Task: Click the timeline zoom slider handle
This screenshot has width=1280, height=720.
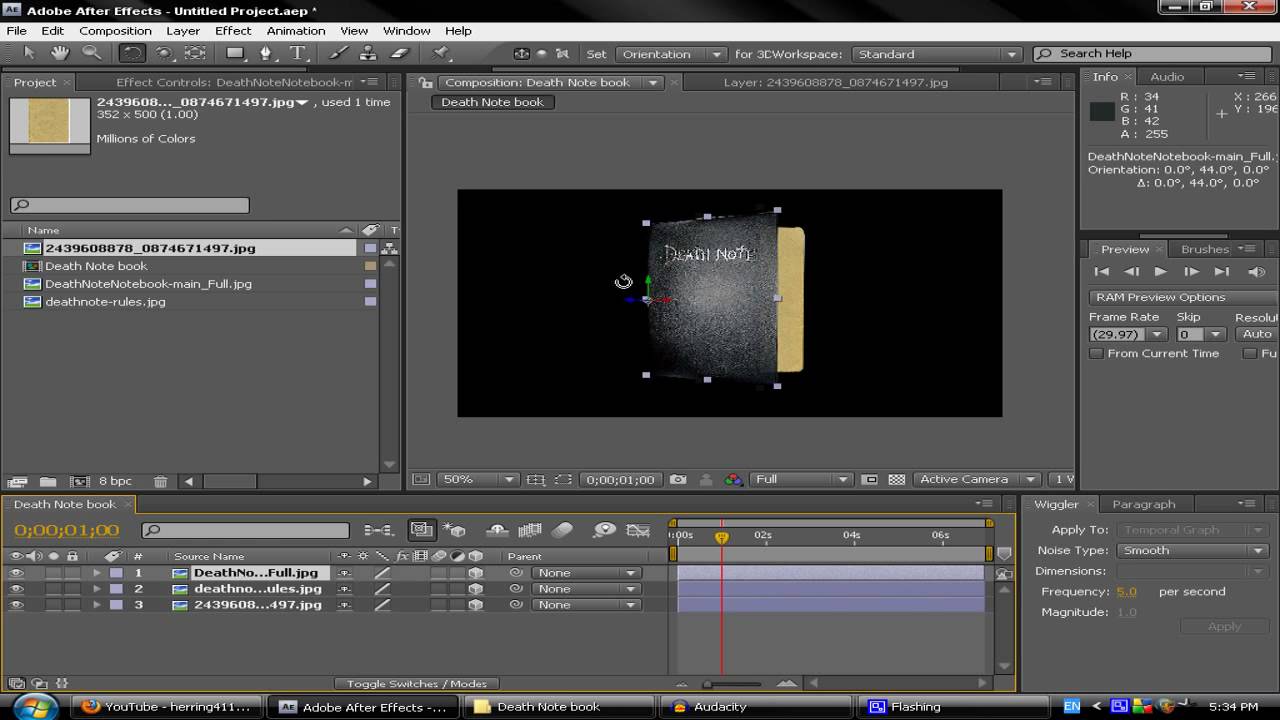Action: point(707,684)
